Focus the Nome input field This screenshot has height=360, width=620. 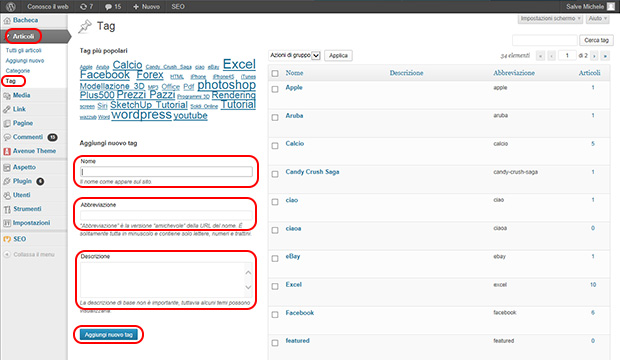(166, 172)
